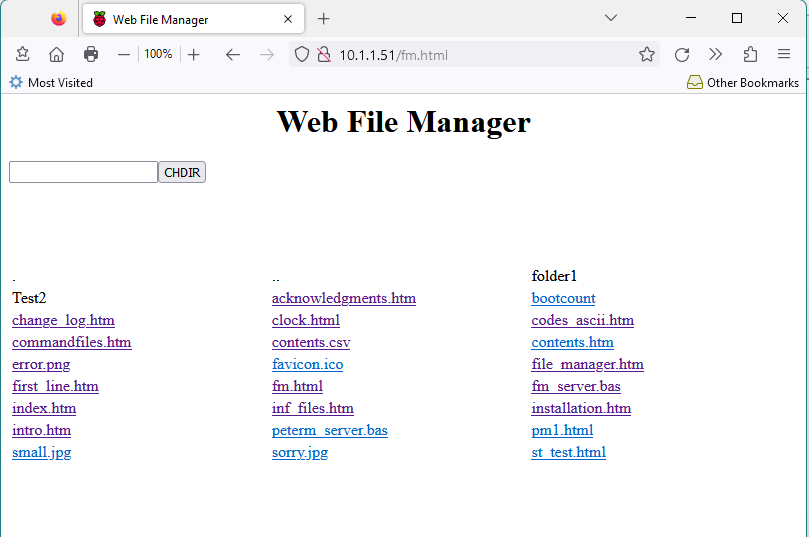This screenshot has height=537, width=809.
Task: Click the Print icon in the toolbar
Action: point(91,55)
